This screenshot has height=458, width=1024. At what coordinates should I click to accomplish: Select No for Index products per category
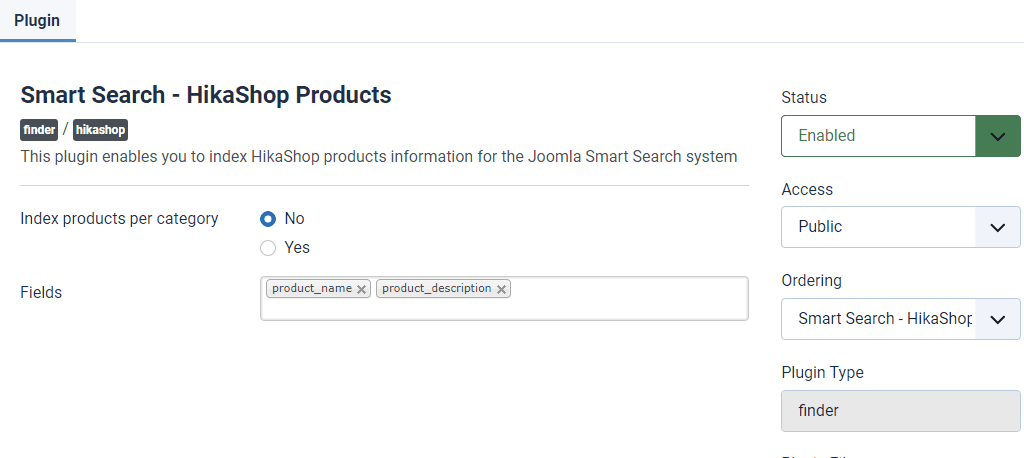tap(268, 219)
